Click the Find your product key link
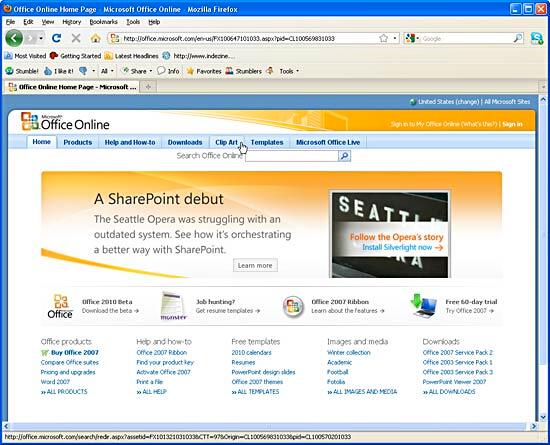The width and height of the screenshot is (550, 445). pyautogui.click(x=165, y=362)
